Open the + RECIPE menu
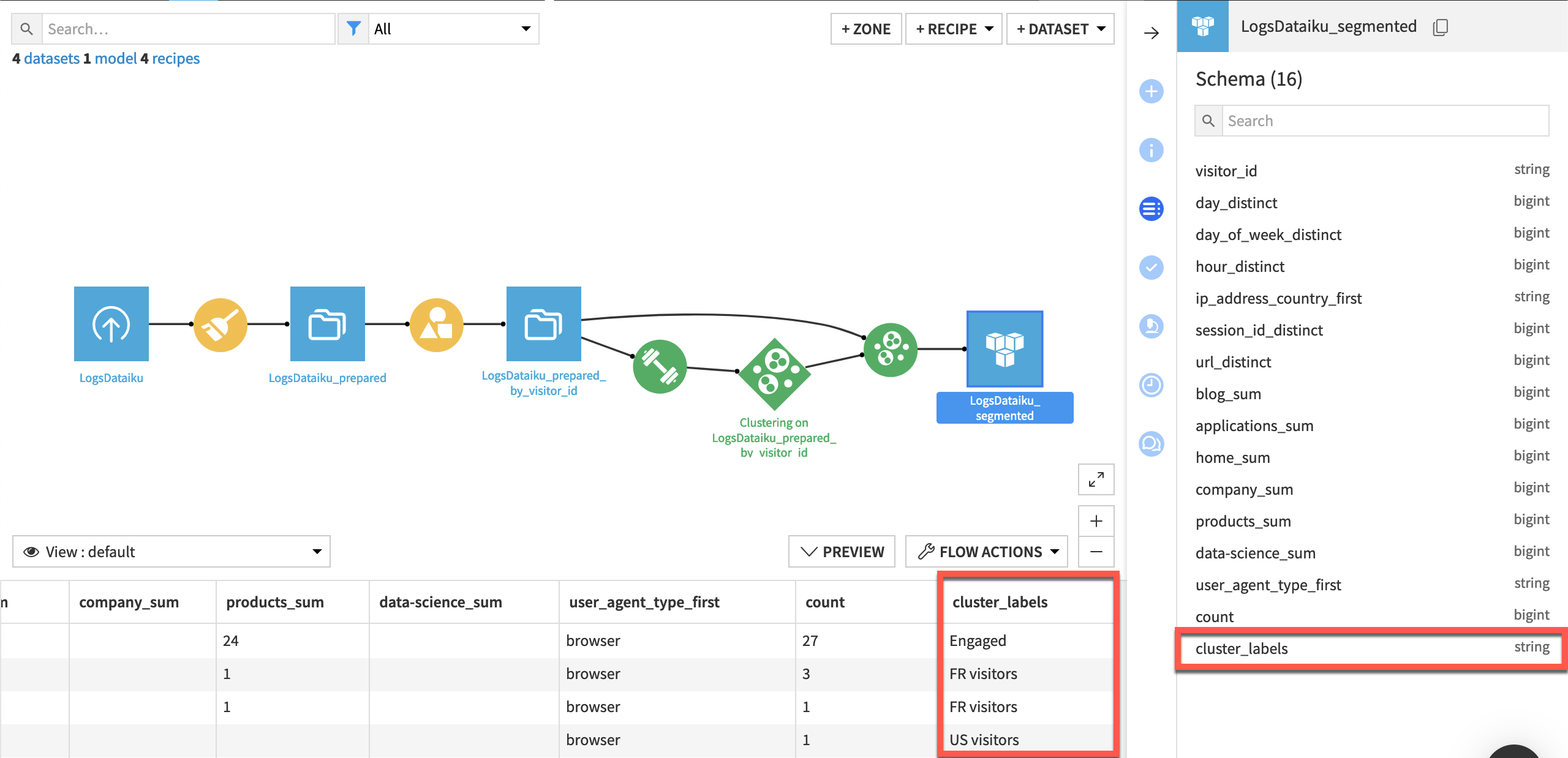Viewport: 1568px width, 758px height. point(953,28)
